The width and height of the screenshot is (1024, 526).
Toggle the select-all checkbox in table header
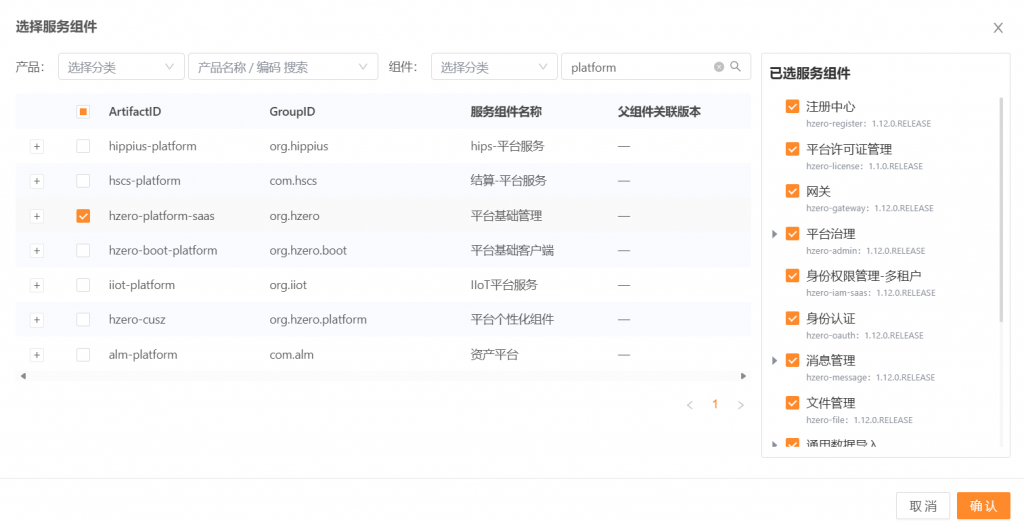pyautogui.click(x=83, y=112)
